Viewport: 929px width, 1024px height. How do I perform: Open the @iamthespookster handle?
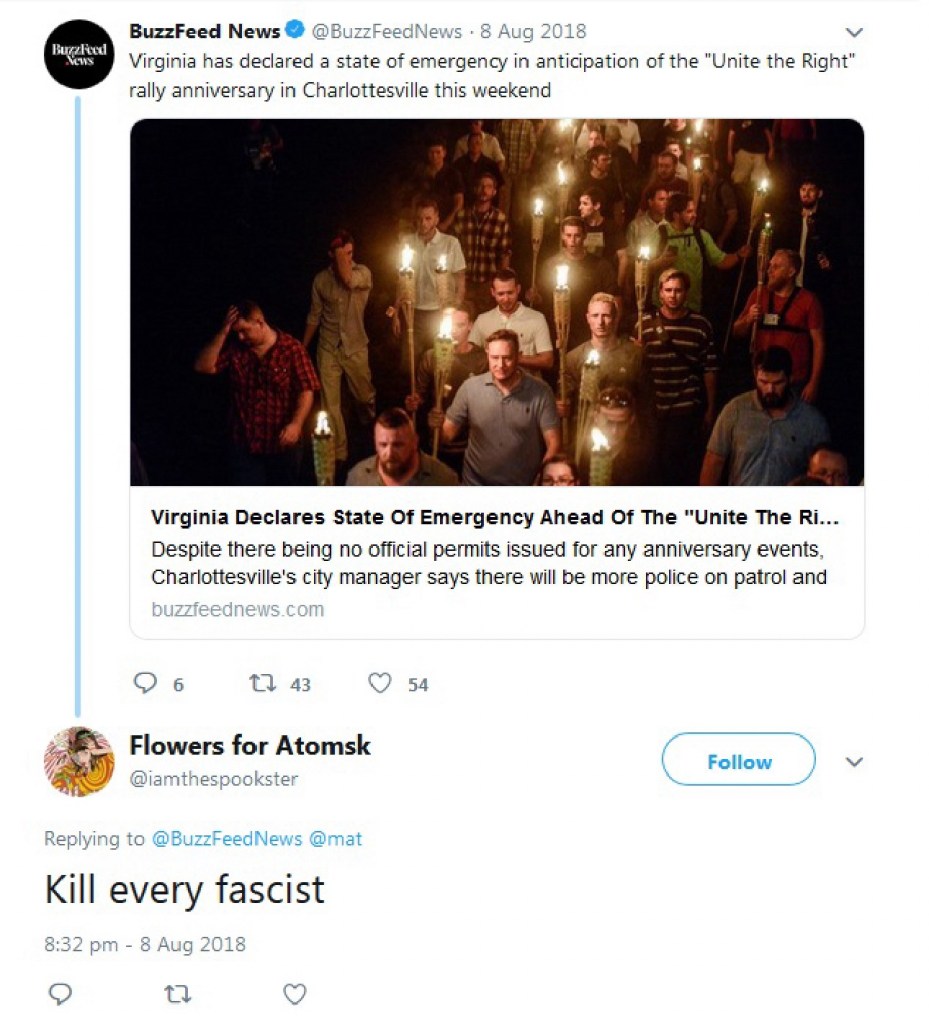[x=214, y=778]
